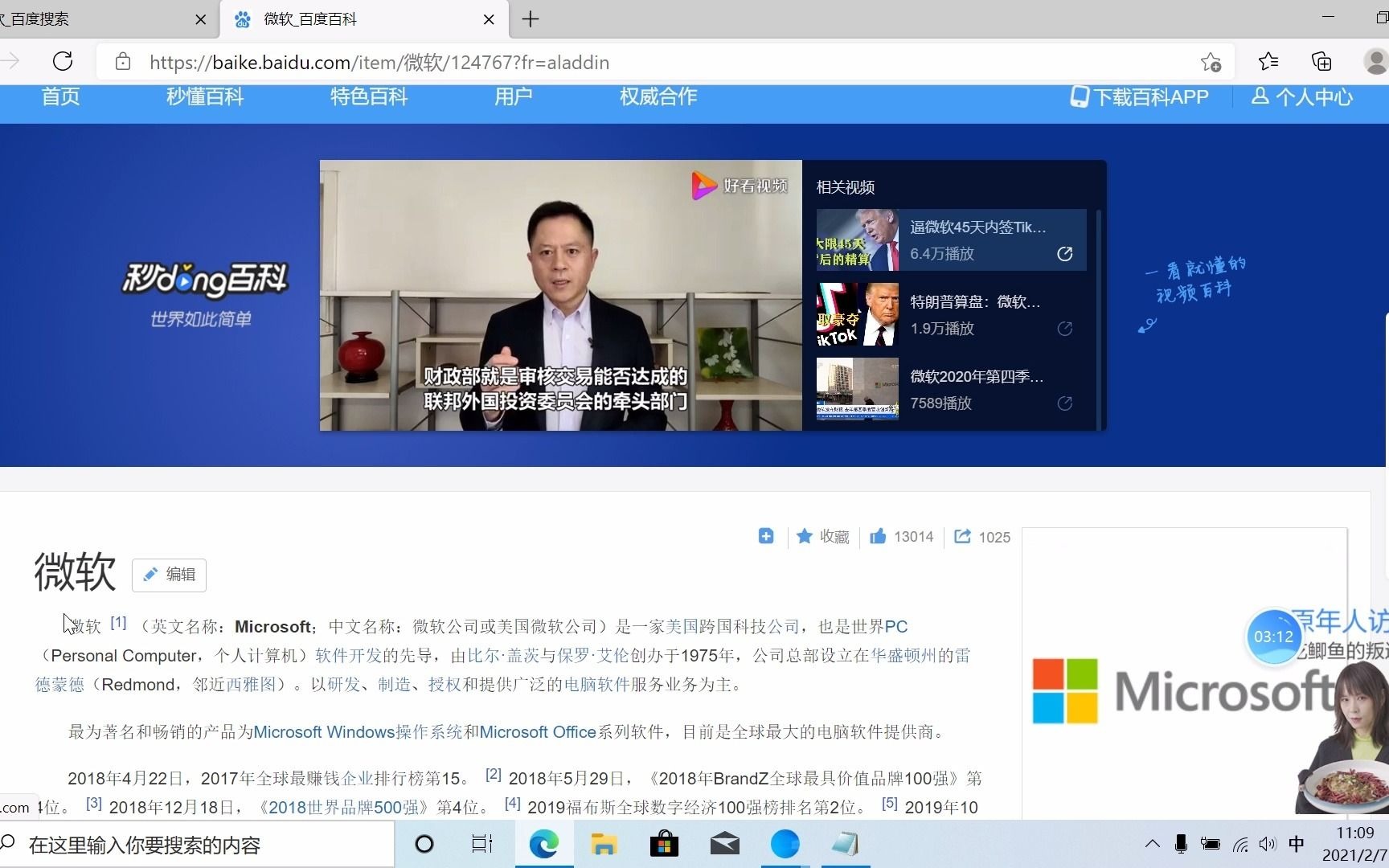1389x868 pixels.
Task: Close the 微软_百度百科 tab
Action: [489, 19]
